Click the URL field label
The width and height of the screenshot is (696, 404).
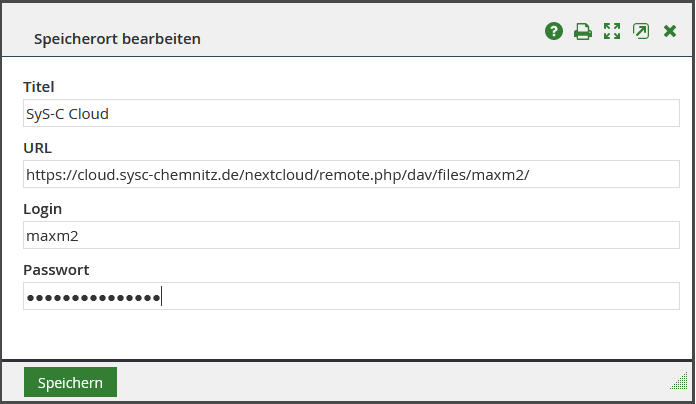(x=37, y=148)
